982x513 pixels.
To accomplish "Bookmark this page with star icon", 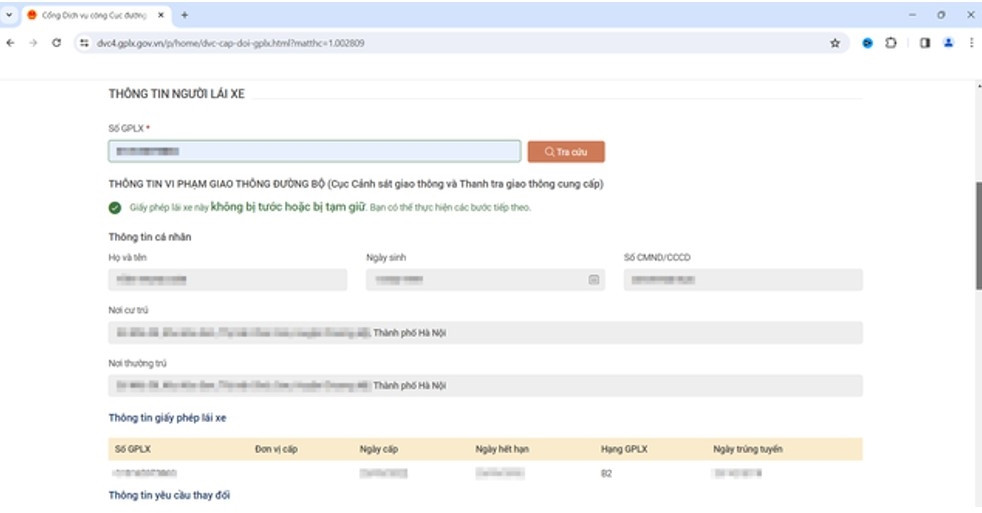I will [x=835, y=44].
